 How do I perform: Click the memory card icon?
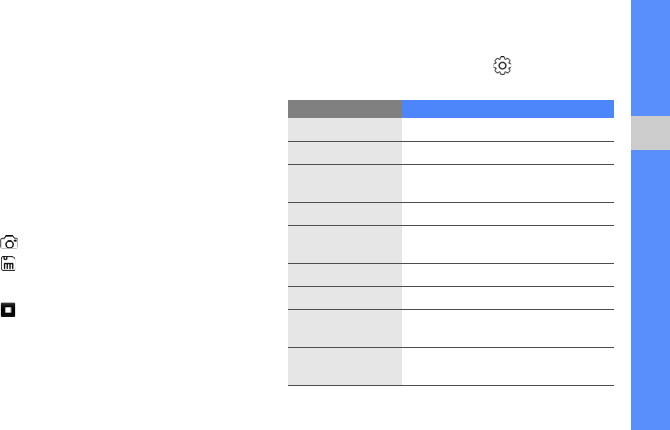click(10, 265)
